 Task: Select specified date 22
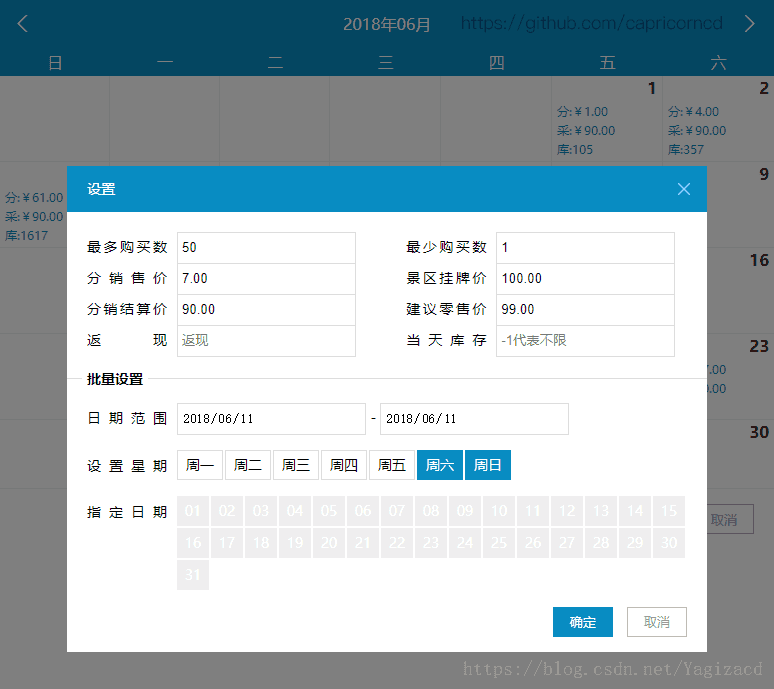click(397, 543)
